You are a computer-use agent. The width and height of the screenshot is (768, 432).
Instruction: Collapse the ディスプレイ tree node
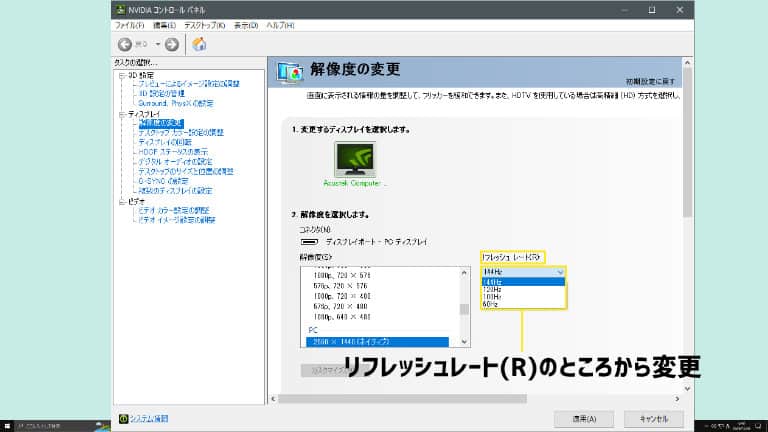pyautogui.click(x=122, y=114)
